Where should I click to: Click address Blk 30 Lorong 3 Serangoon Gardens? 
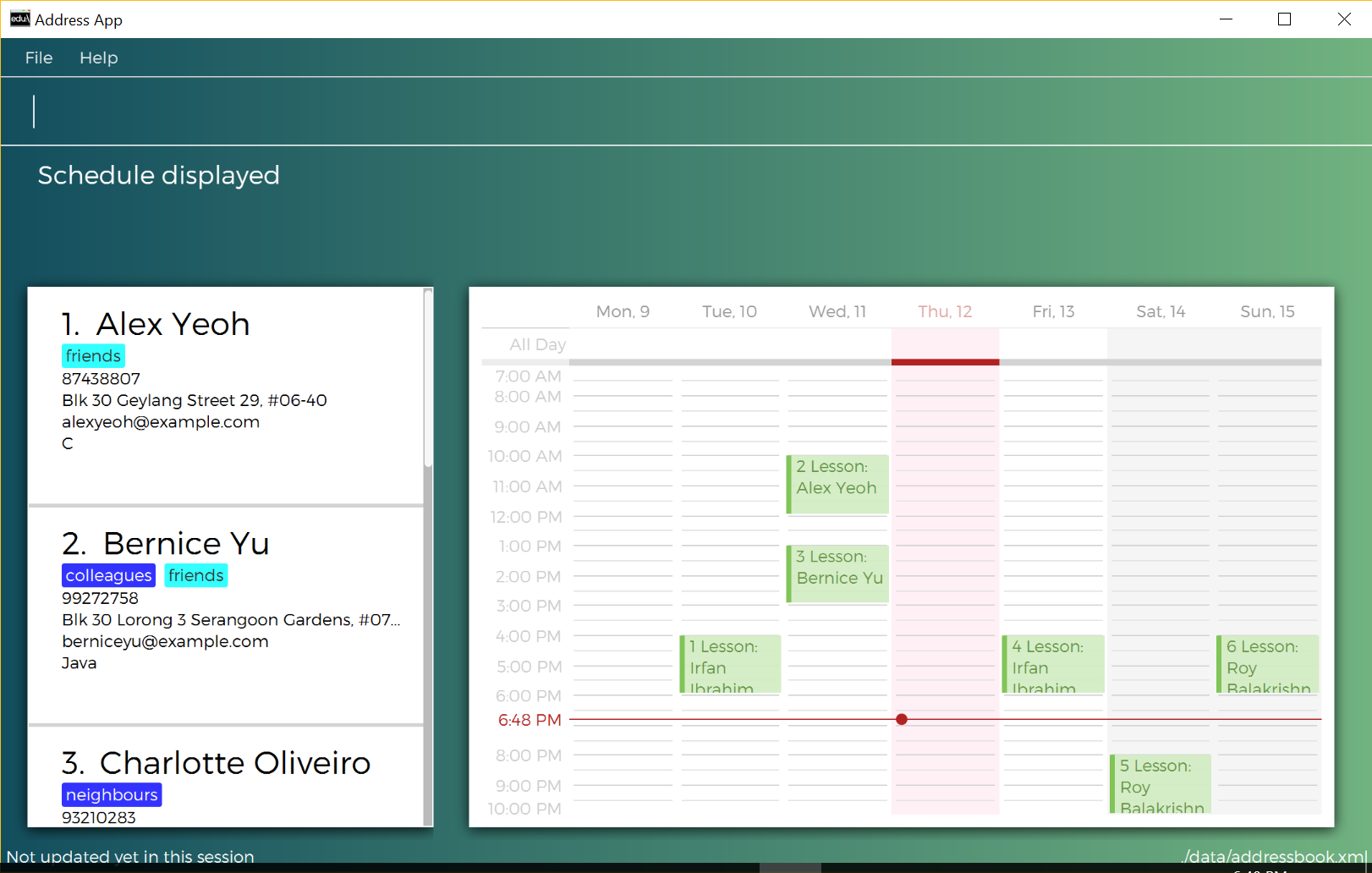231,620
